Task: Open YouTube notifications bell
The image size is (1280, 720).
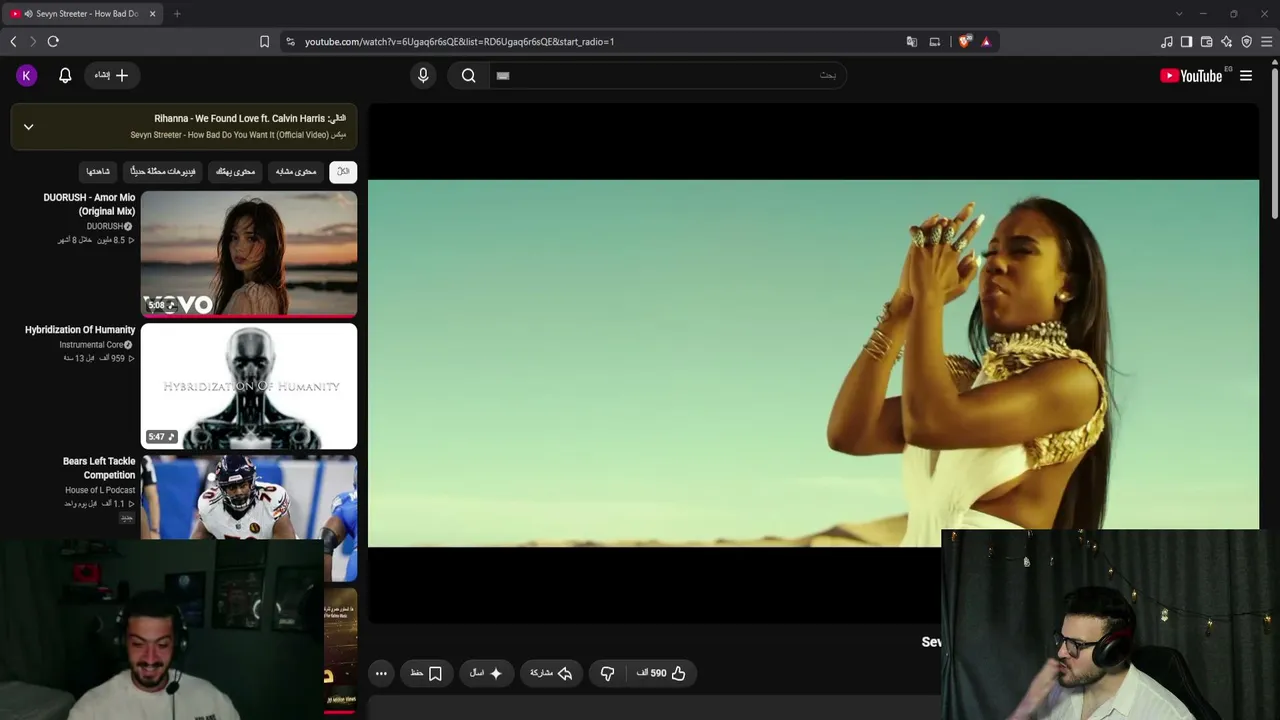Action: tap(65, 75)
